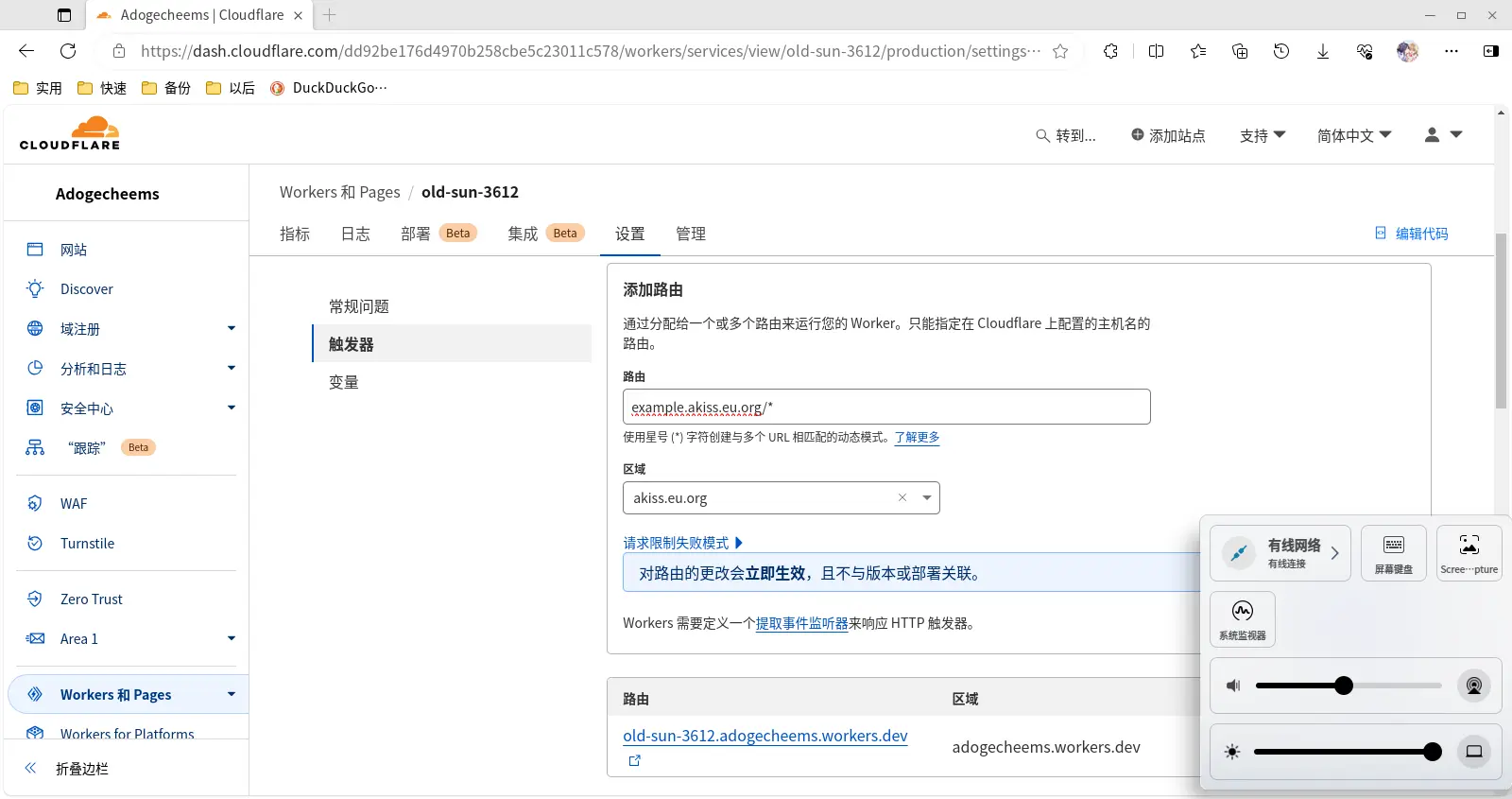This screenshot has width=1512, height=799.
Task: Click Screen capture tile
Action: 1469,552
